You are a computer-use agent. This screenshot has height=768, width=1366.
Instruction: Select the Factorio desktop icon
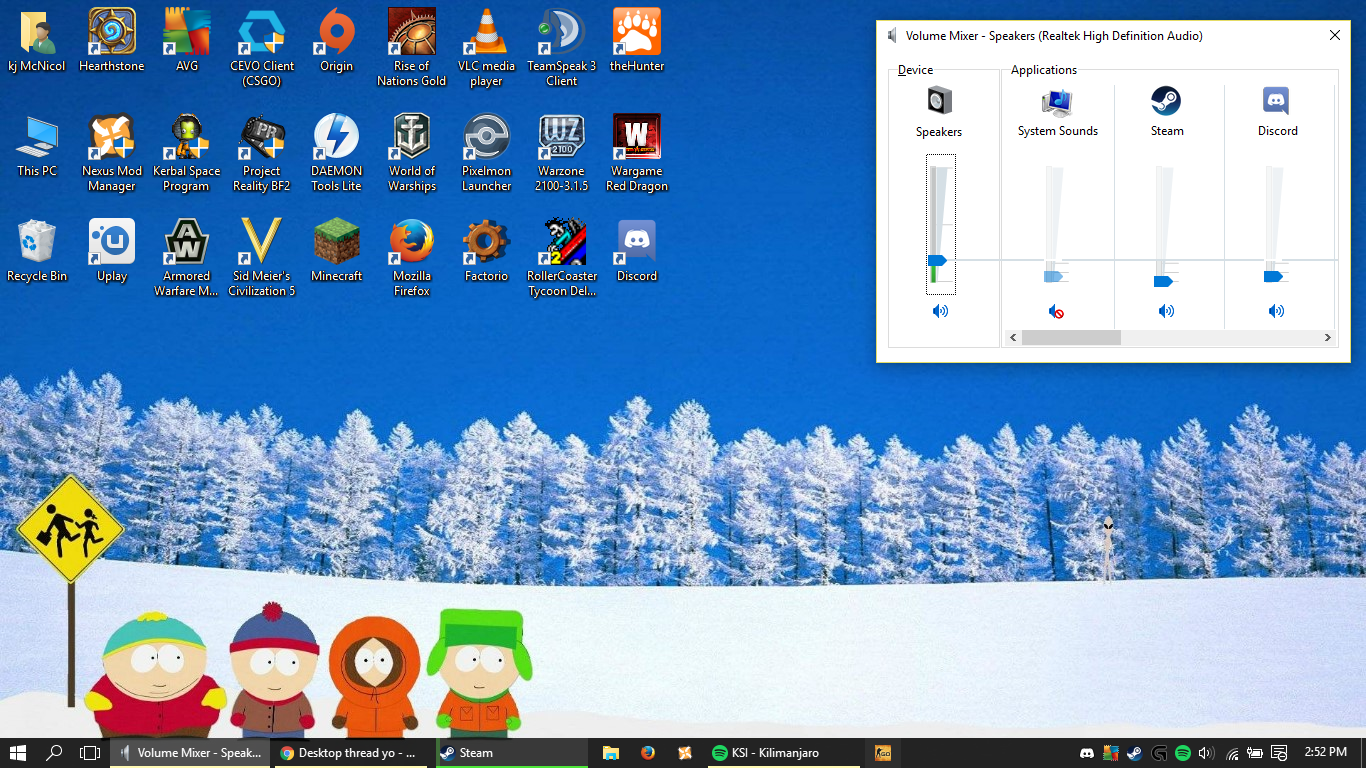487,251
